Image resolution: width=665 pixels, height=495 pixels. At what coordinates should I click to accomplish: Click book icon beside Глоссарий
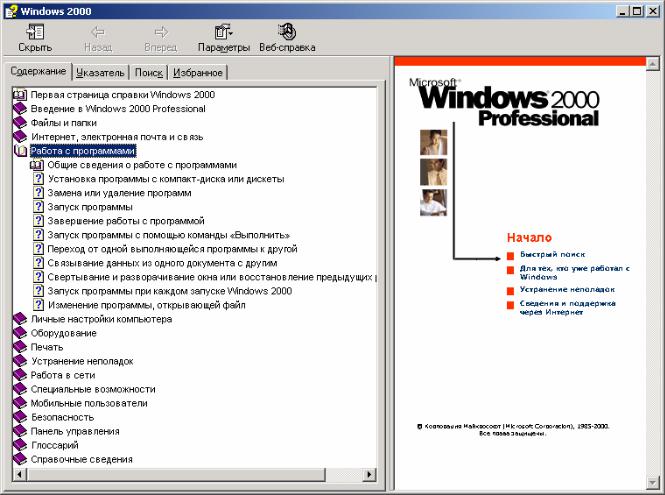tap(20, 445)
